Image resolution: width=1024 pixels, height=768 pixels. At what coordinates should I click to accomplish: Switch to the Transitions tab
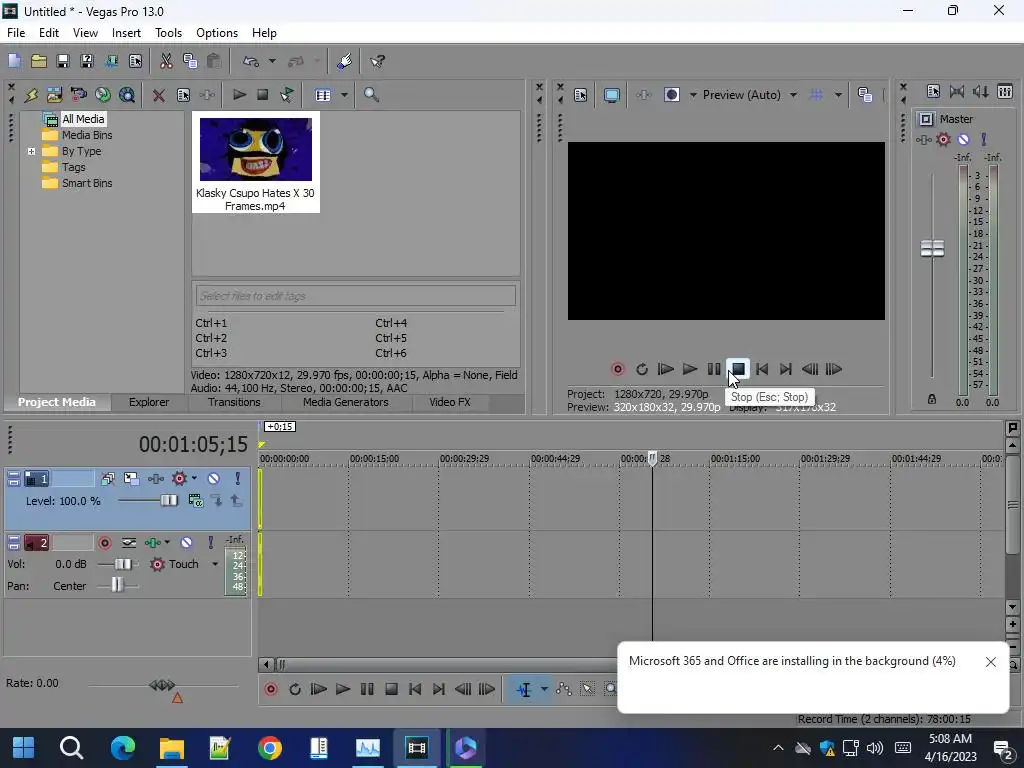tap(234, 402)
